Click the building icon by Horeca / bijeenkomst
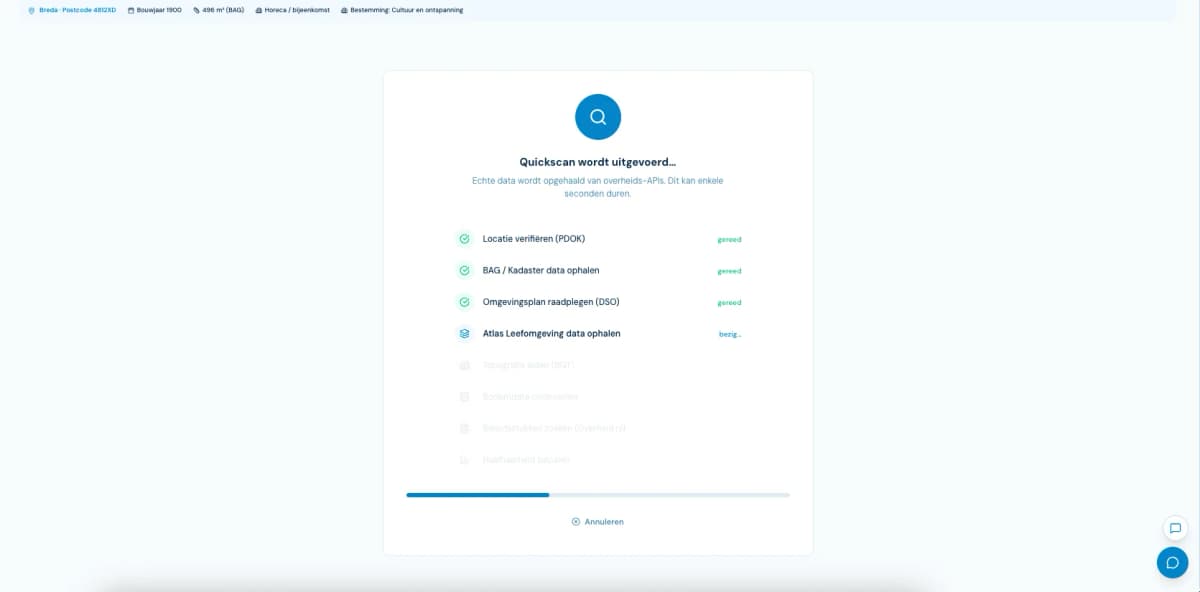Screen dimensions: 1200x592 click(259, 10)
